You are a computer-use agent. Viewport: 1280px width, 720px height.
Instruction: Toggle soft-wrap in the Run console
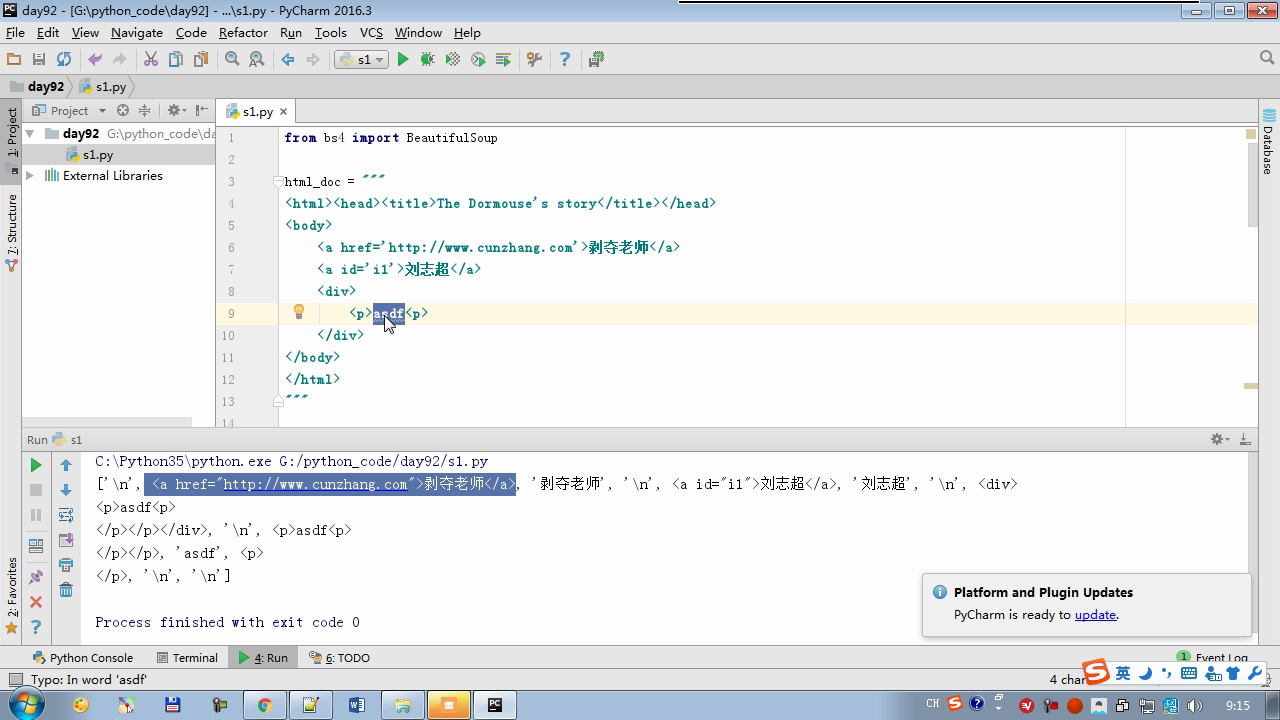(x=66, y=515)
